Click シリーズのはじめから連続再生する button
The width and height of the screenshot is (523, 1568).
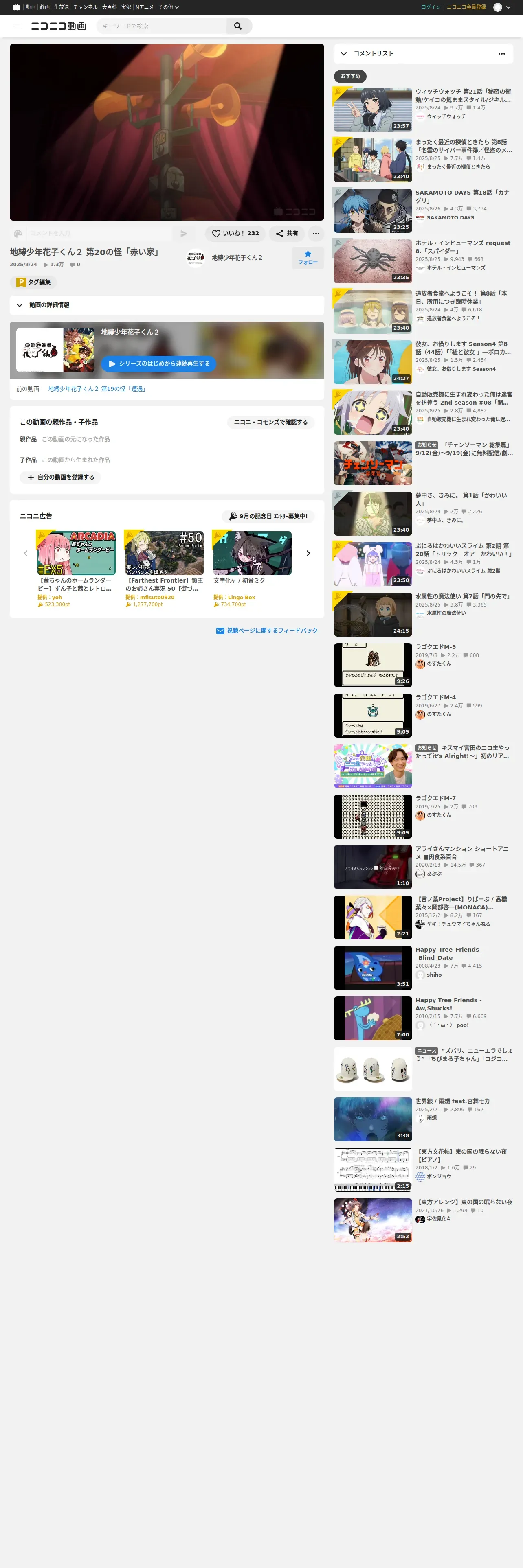click(158, 364)
